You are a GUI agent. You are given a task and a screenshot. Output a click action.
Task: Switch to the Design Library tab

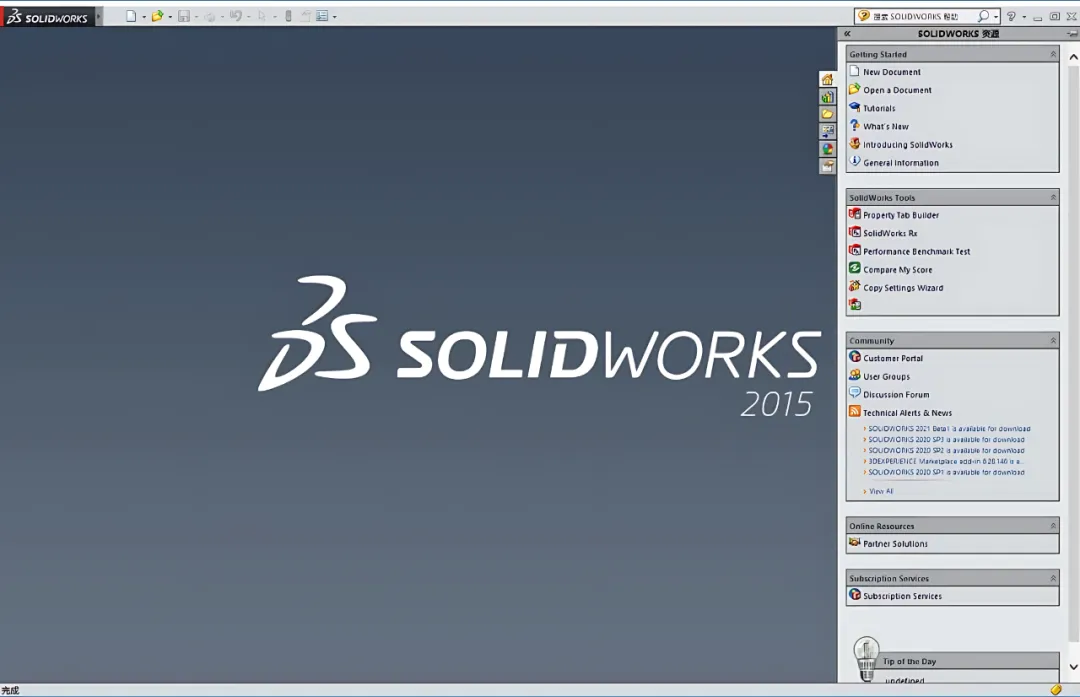click(x=827, y=97)
